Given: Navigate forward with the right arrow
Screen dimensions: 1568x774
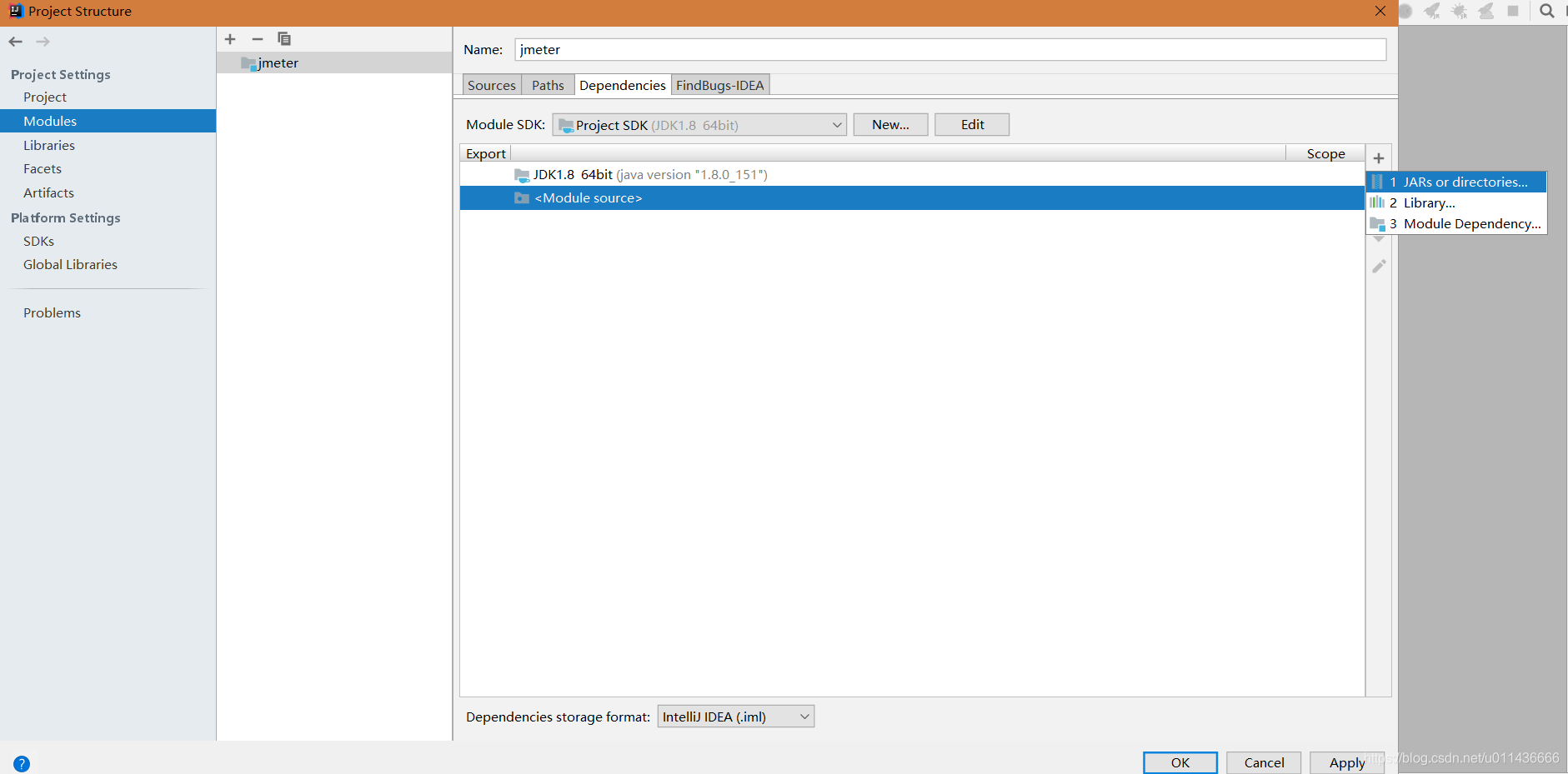Looking at the screenshot, I should (43, 42).
